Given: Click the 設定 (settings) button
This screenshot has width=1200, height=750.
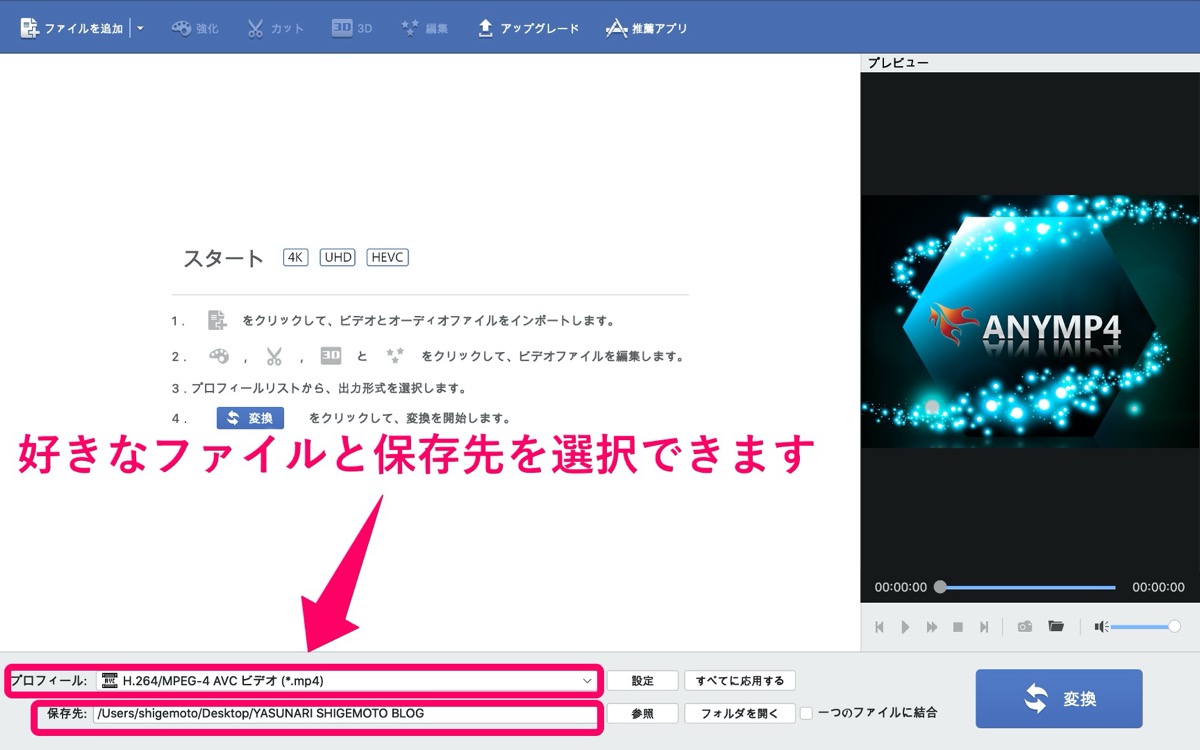Looking at the screenshot, I should pyautogui.click(x=643, y=681).
